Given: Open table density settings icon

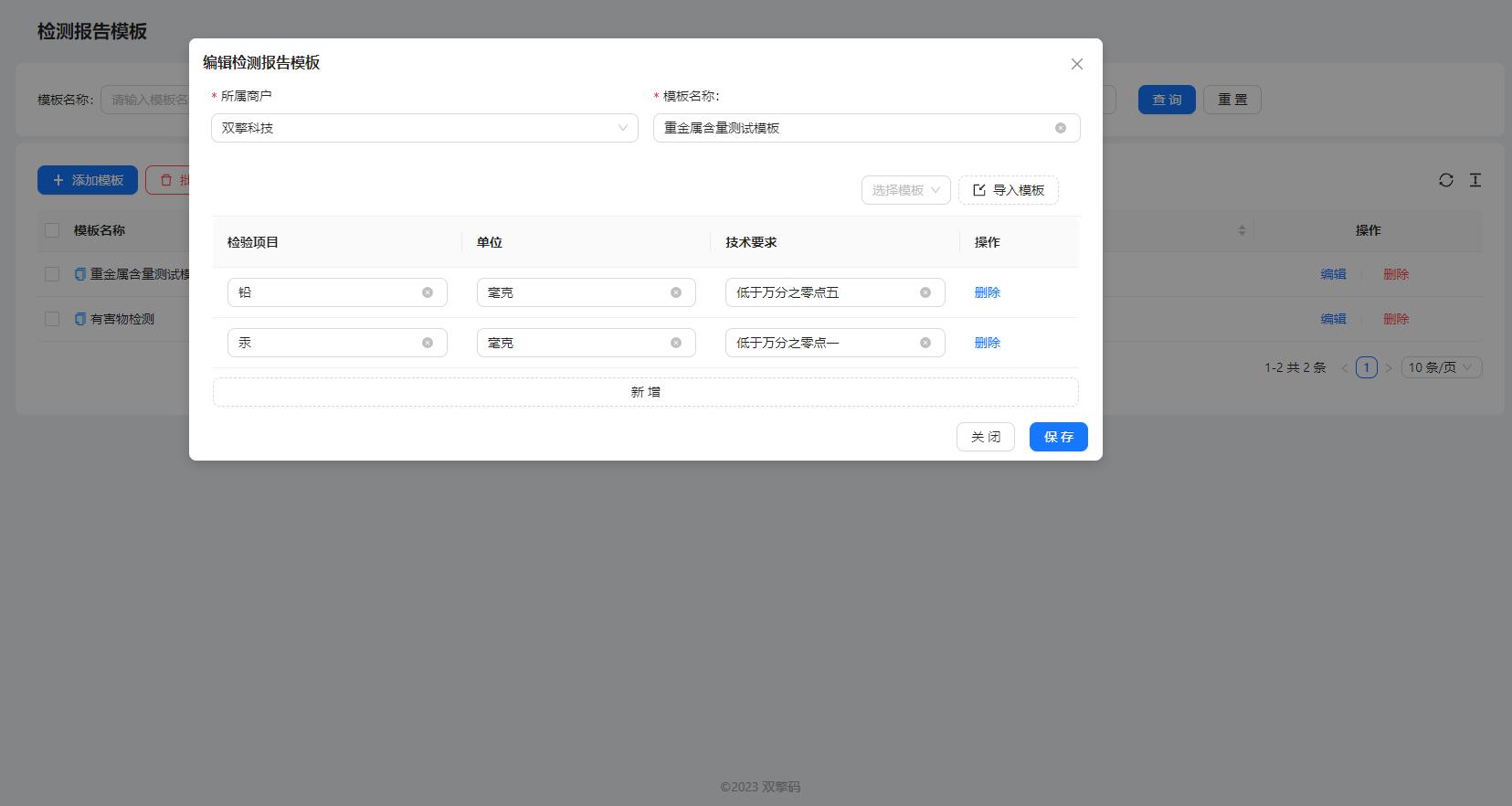Looking at the screenshot, I should click(x=1475, y=180).
